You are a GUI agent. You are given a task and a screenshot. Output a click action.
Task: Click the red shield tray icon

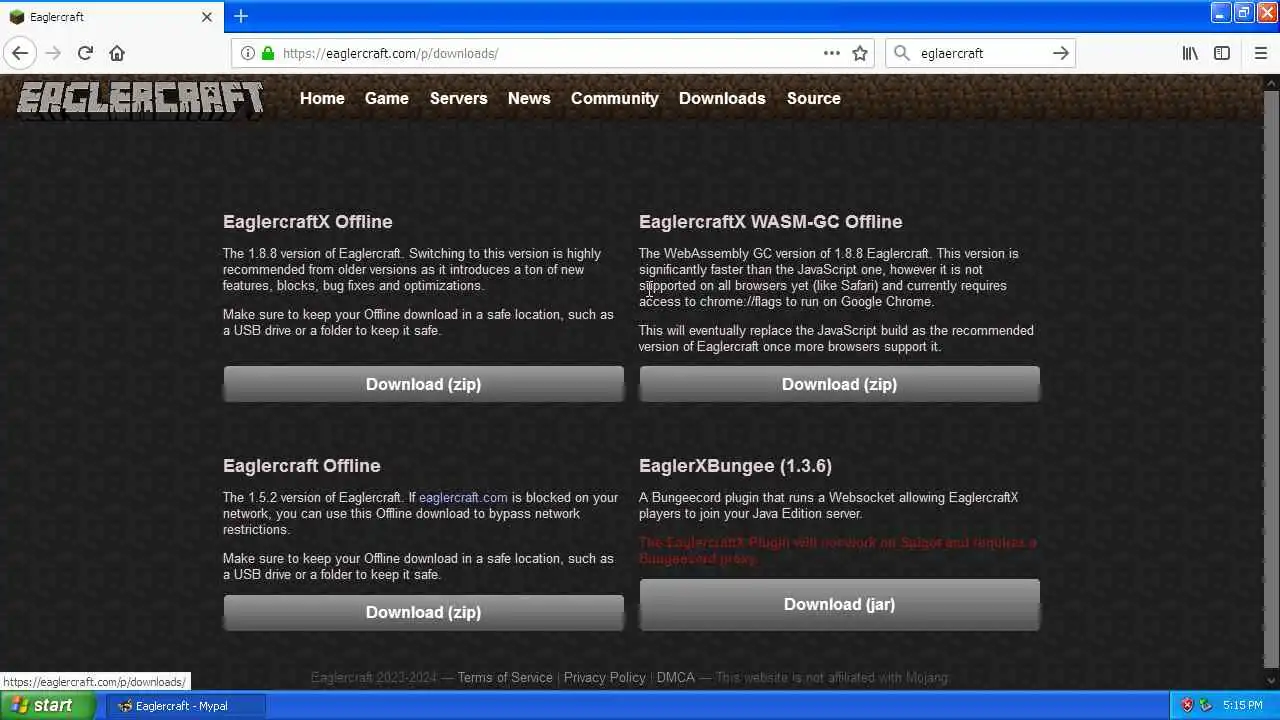(x=1187, y=705)
